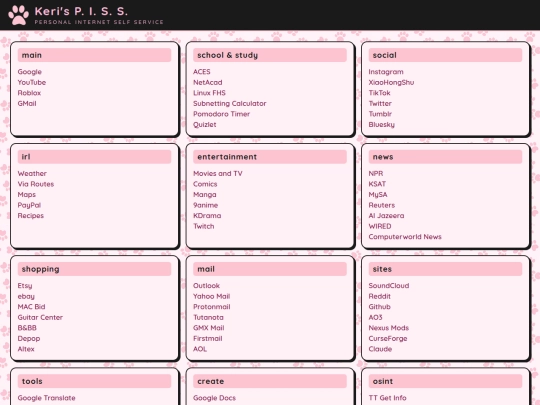Open Firstmail link
Screen dimensions: 540x405
(x=208, y=339)
